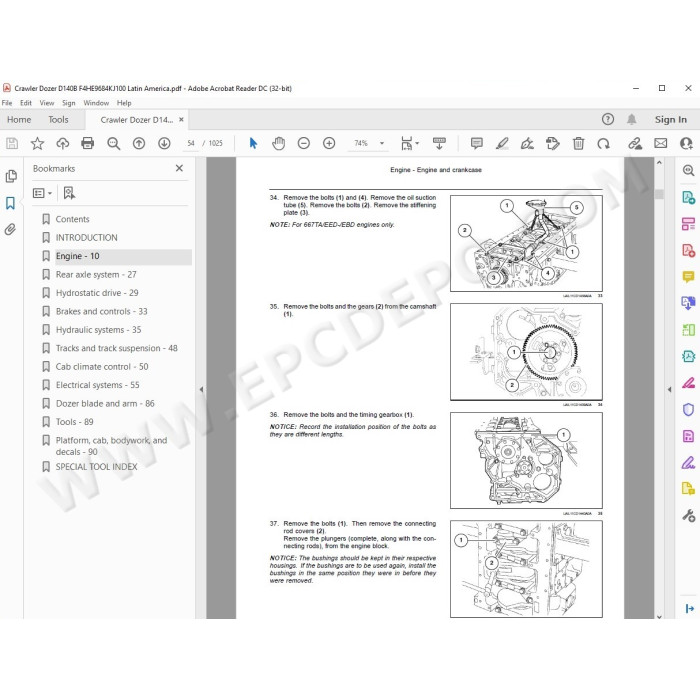Open More Tools wrench icon

[688, 516]
